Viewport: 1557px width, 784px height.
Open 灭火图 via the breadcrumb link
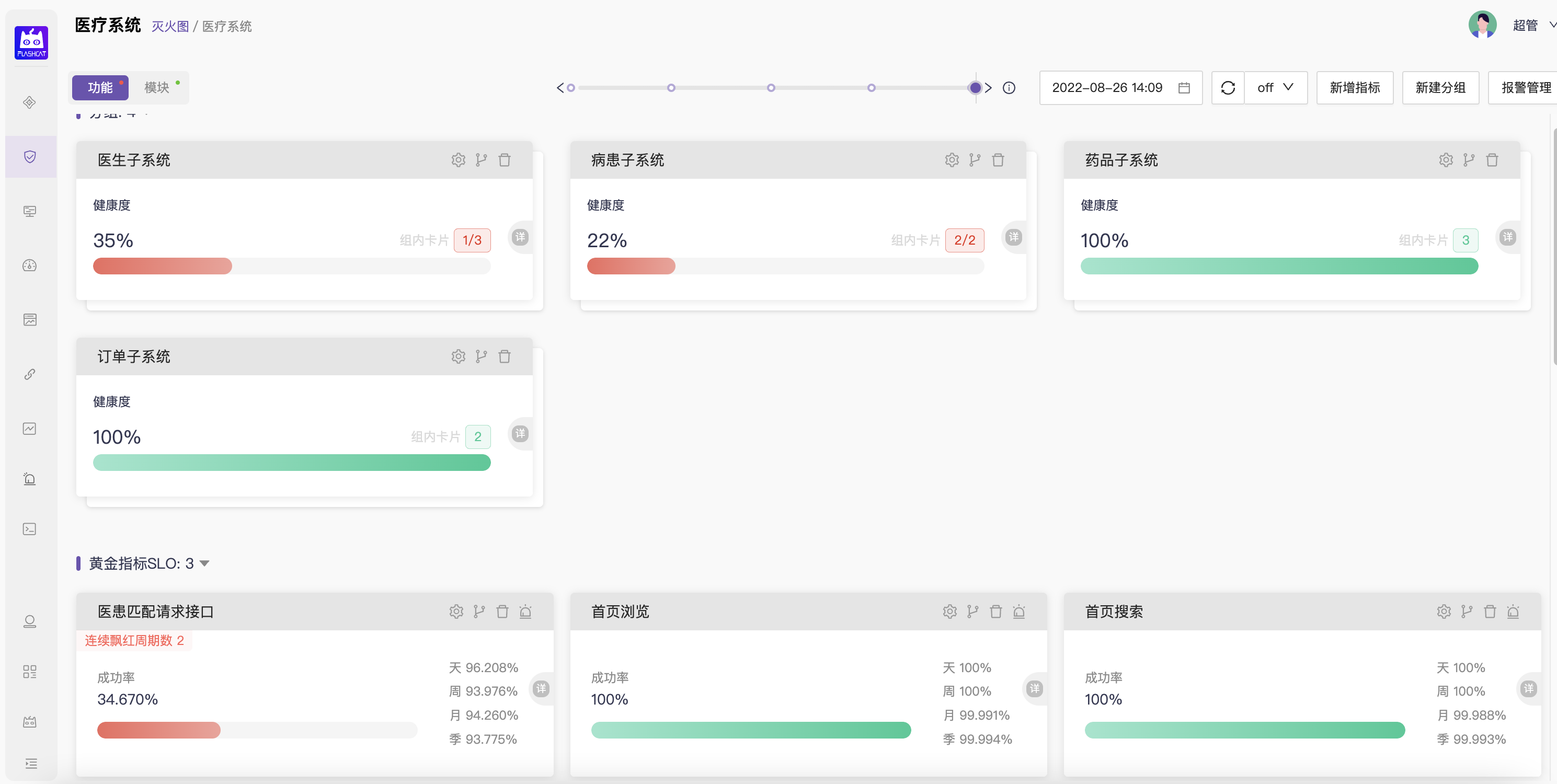(170, 26)
